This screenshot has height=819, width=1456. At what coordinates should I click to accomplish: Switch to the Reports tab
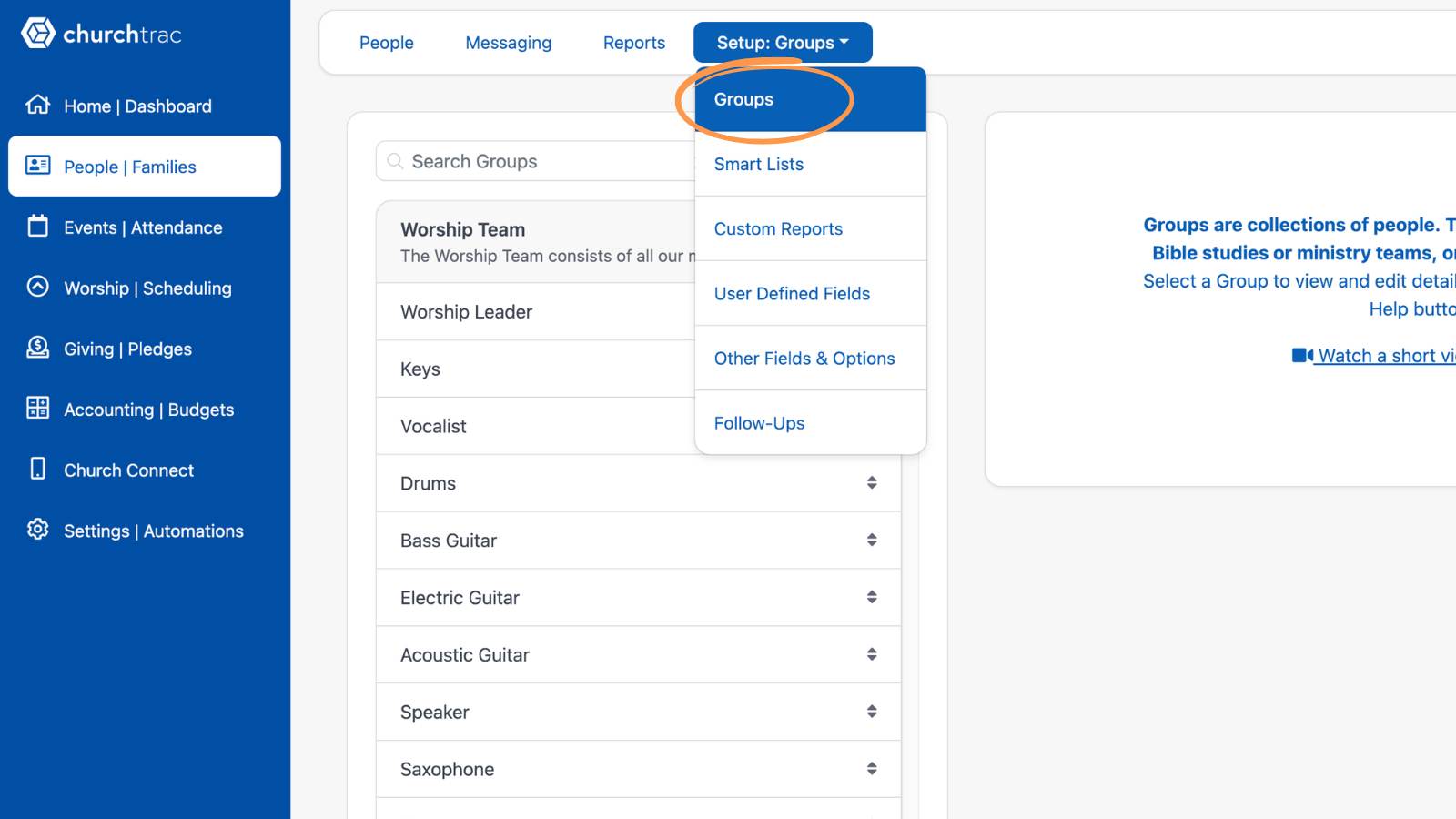[x=634, y=43]
